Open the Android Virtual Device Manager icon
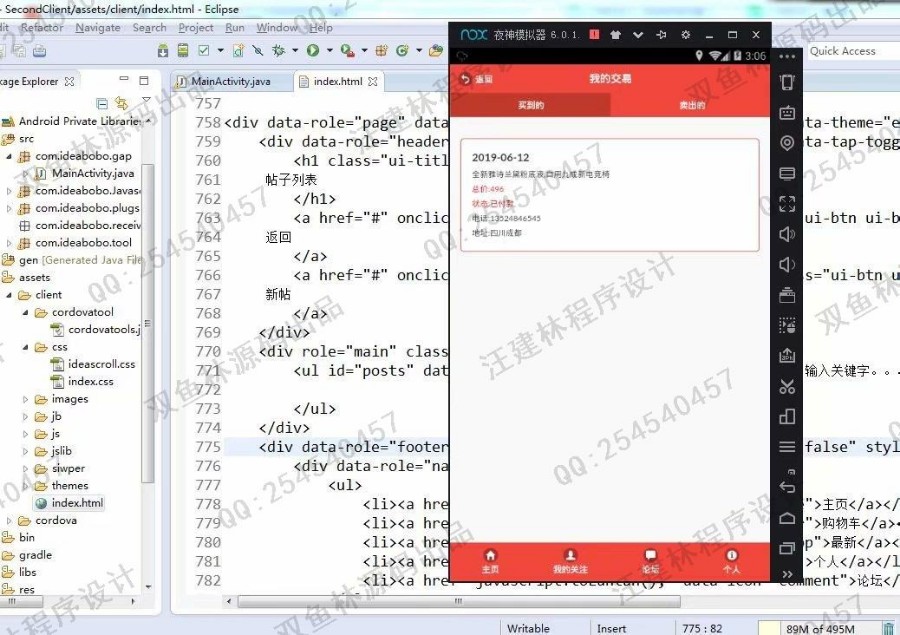The height and width of the screenshot is (635, 900). click(x=183, y=51)
